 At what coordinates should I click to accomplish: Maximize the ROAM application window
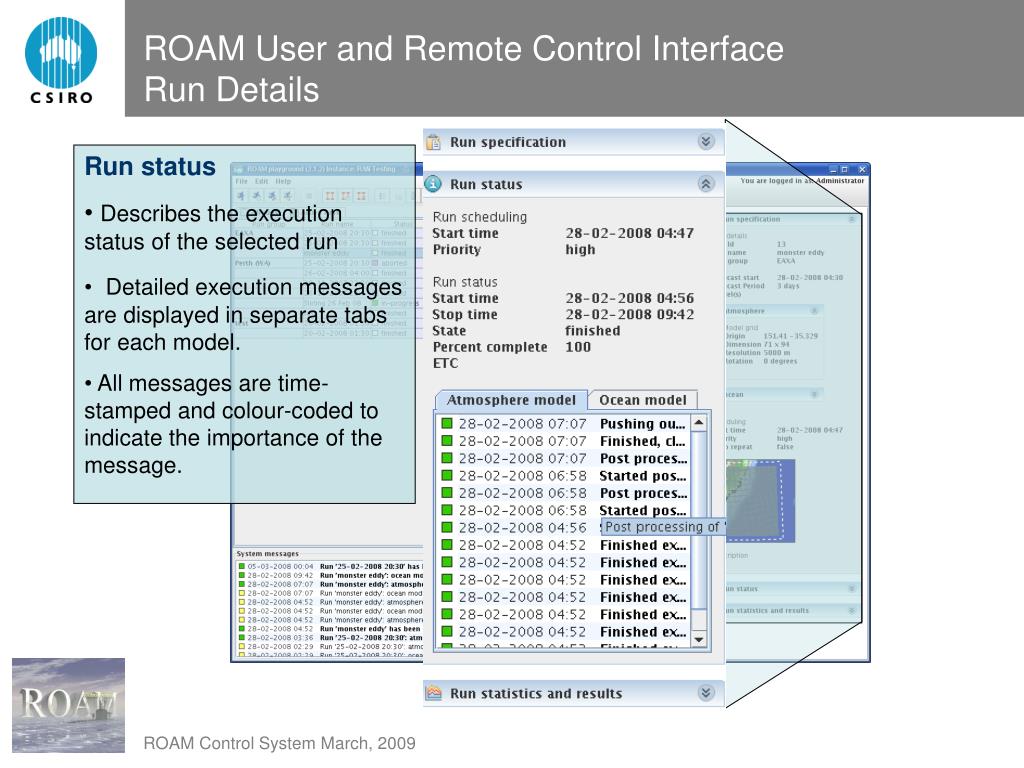pyautogui.click(x=844, y=169)
